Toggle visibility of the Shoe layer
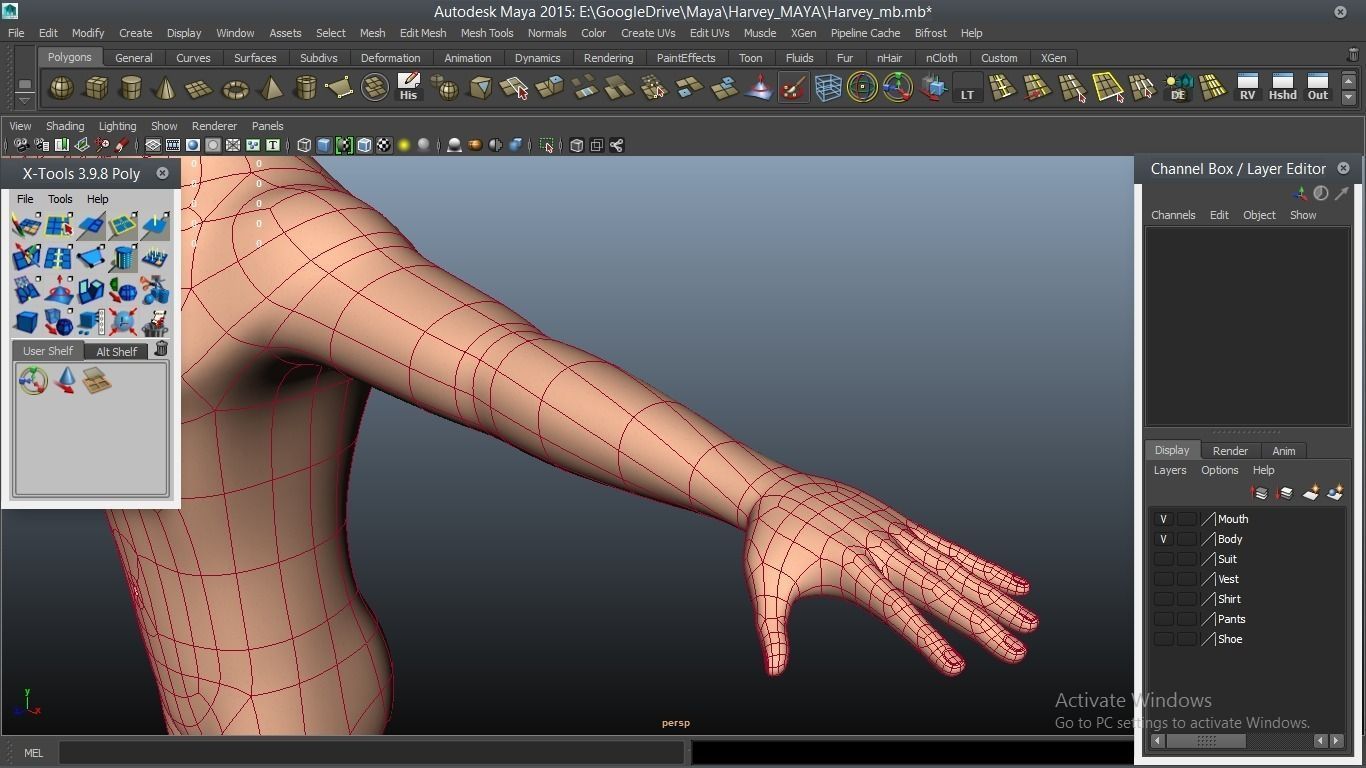 (x=1163, y=639)
